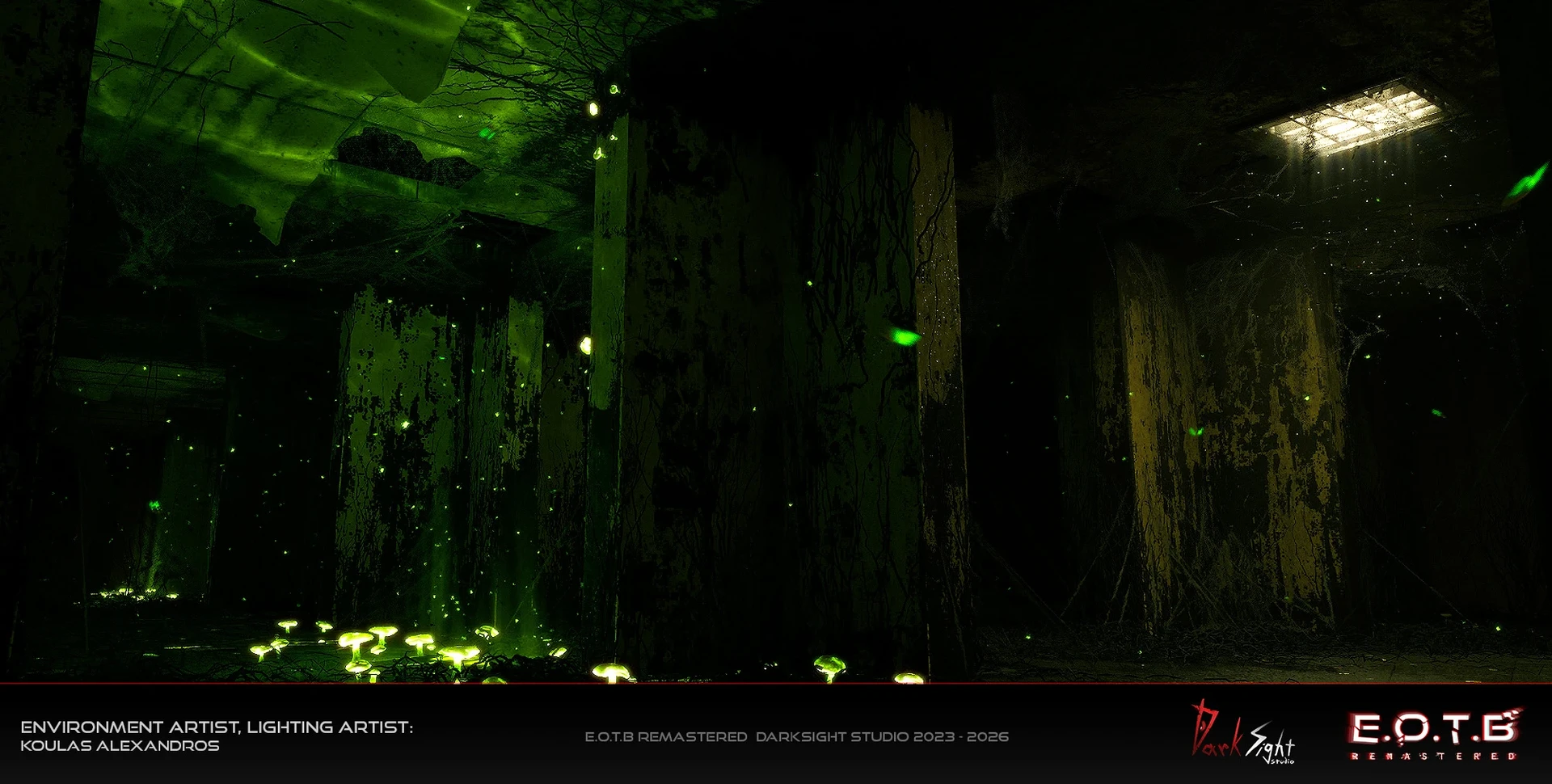Click the E.O.T.B Remastered logo
Image resolution: width=1552 pixels, height=784 pixels.
click(x=1435, y=734)
